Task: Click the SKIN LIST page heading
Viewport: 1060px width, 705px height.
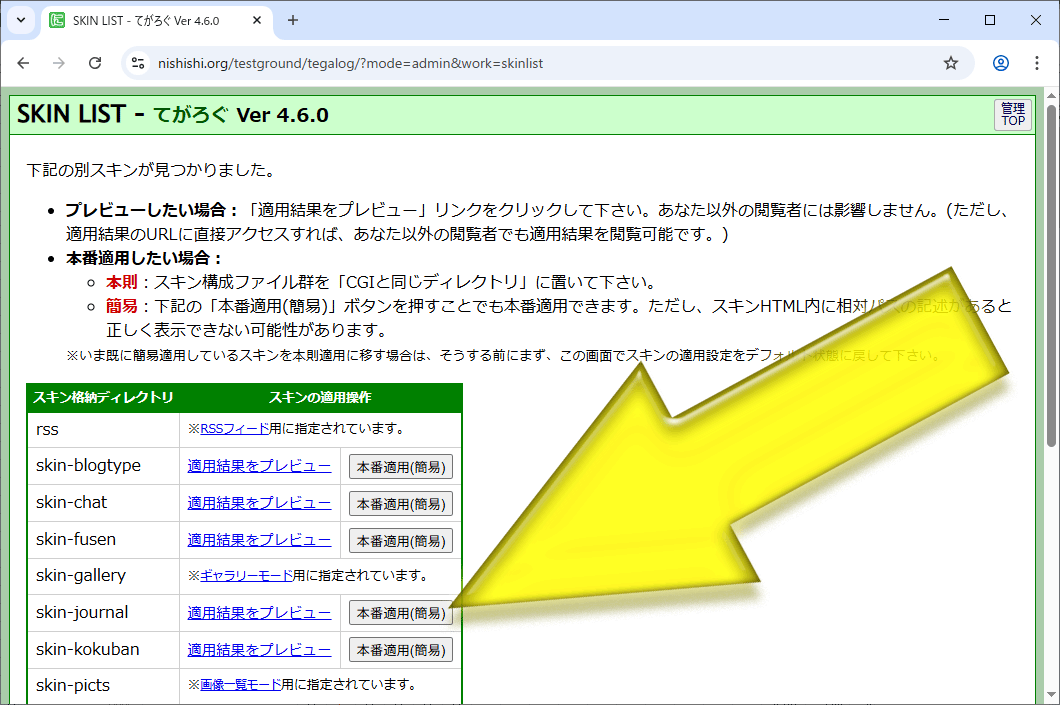Action: coord(173,114)
